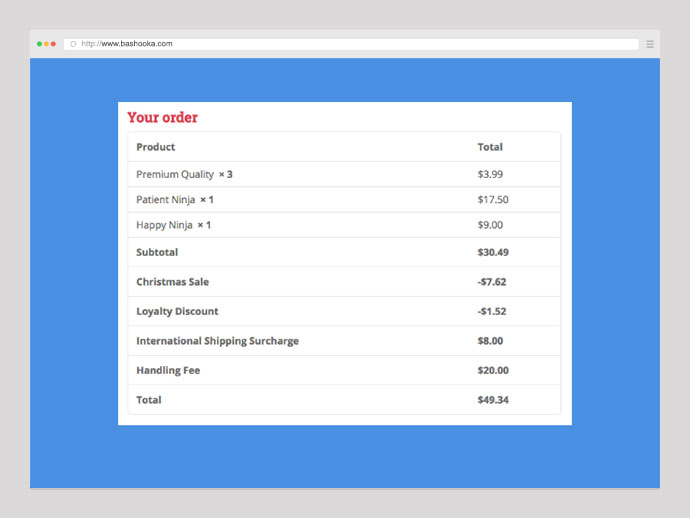Click the 'Christmas Sale' label
This screenshot has height=518, width=690.
coord(172,282)
